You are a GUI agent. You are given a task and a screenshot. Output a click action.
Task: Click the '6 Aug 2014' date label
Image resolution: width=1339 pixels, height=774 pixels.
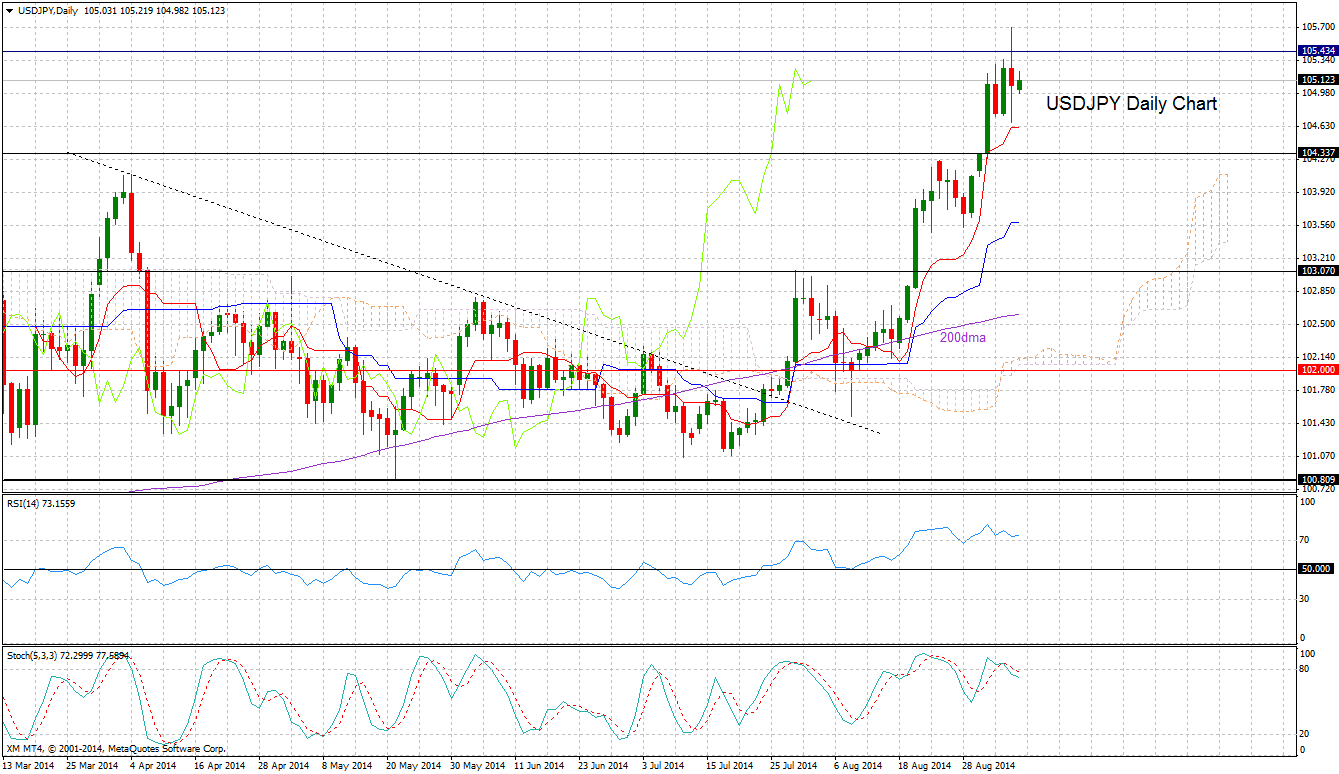coord(856,766)
